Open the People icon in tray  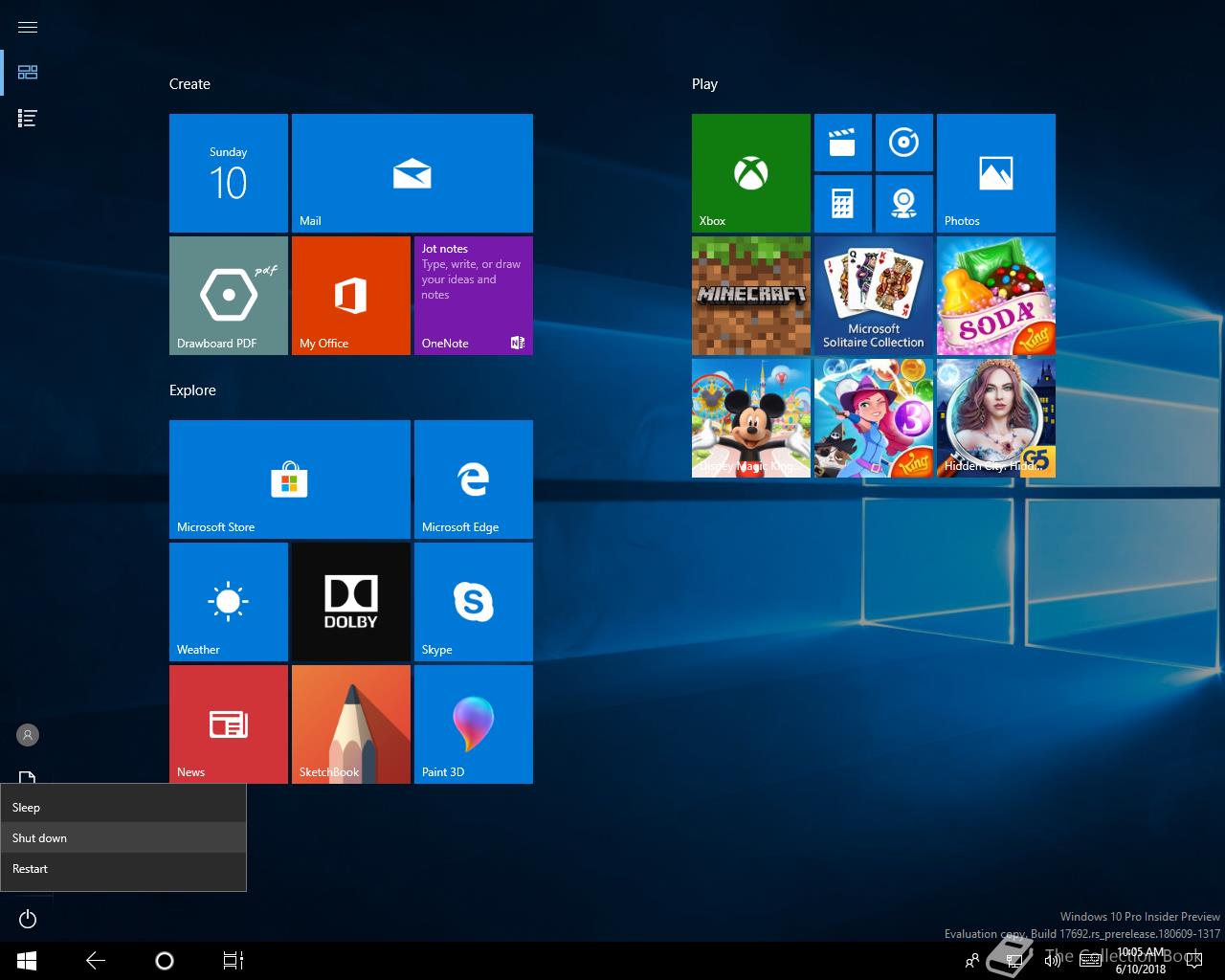coord(972,961)
